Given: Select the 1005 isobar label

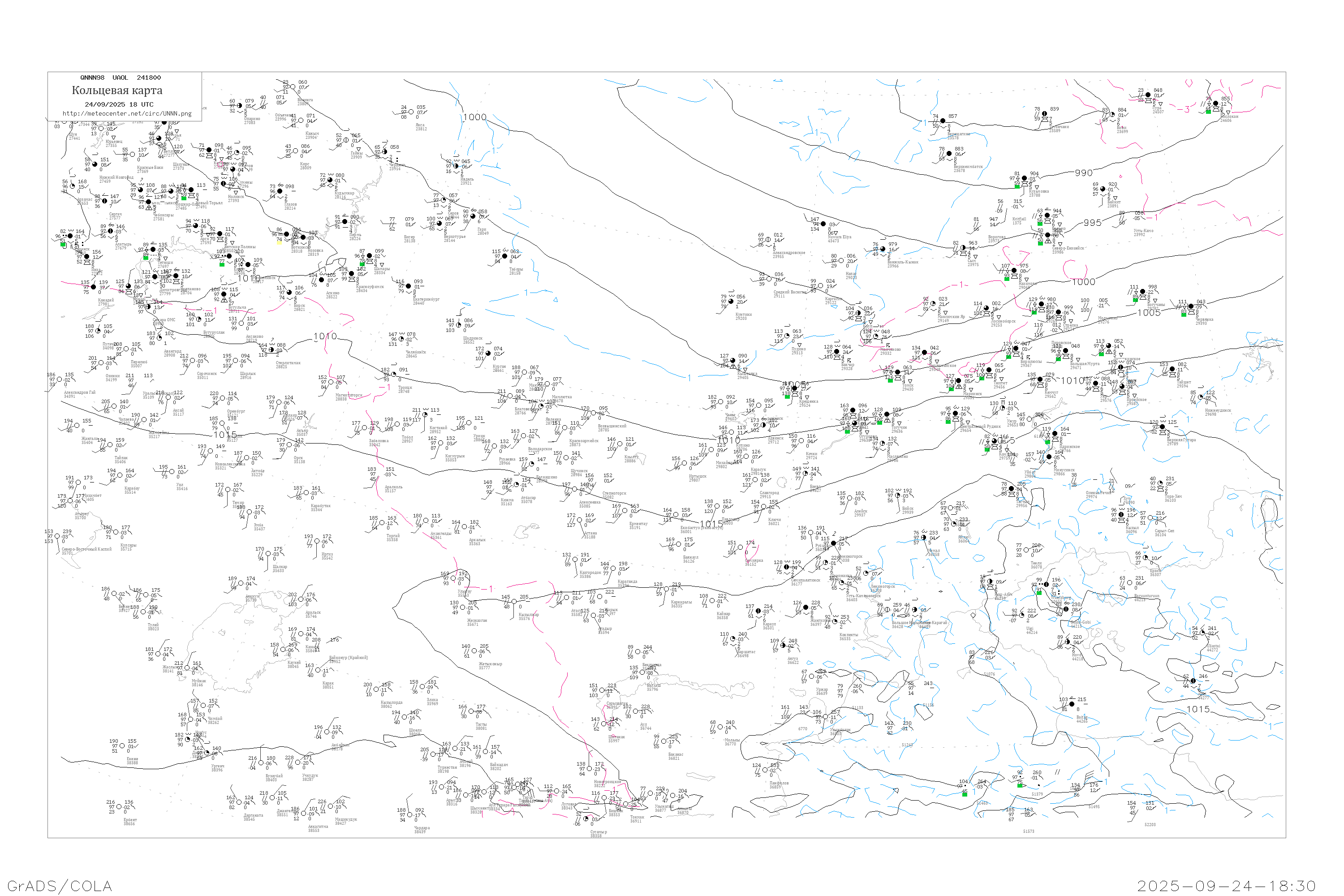Looking at the screenshot, I should pyautogui.click(x=1149, y=313).
